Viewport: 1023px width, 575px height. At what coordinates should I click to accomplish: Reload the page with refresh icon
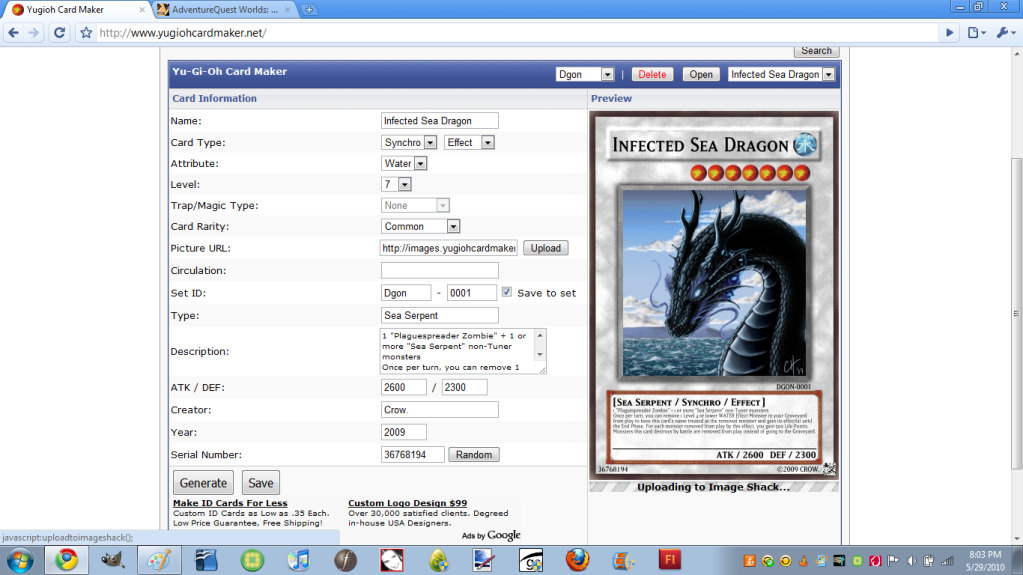59,32
